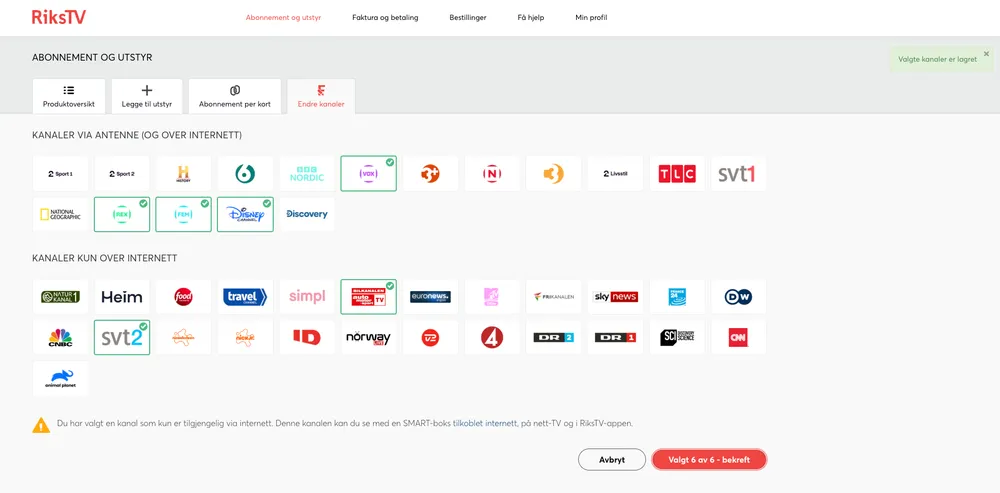Deselect the checked VOX channel
The width and height of the screenshot is (1000, 493).
[368, 174]
